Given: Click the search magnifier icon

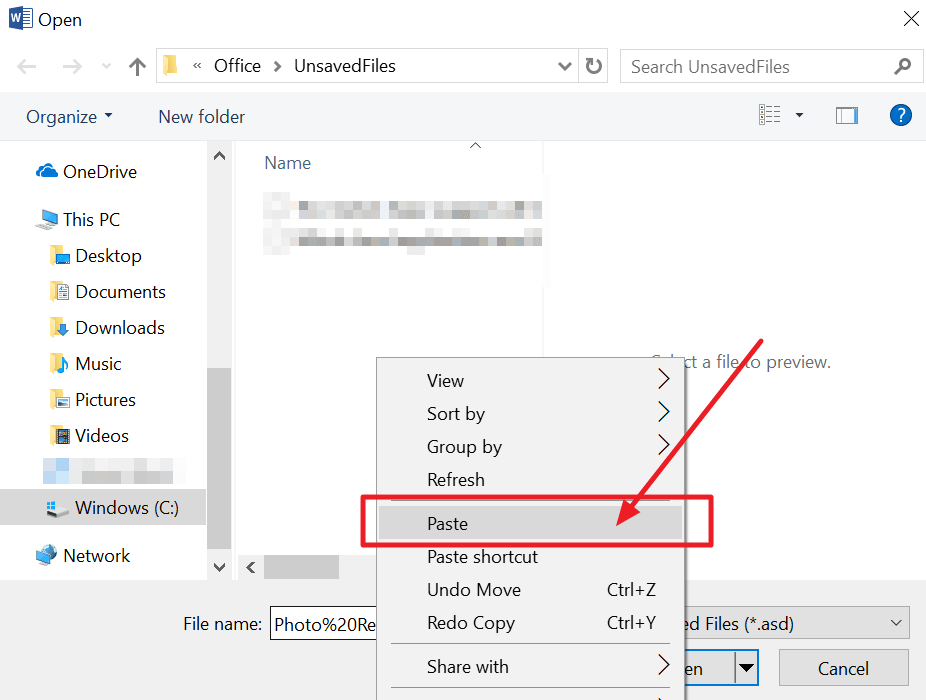Looking at the screenshot, I should pyautogui.click(x=902, y=67).
